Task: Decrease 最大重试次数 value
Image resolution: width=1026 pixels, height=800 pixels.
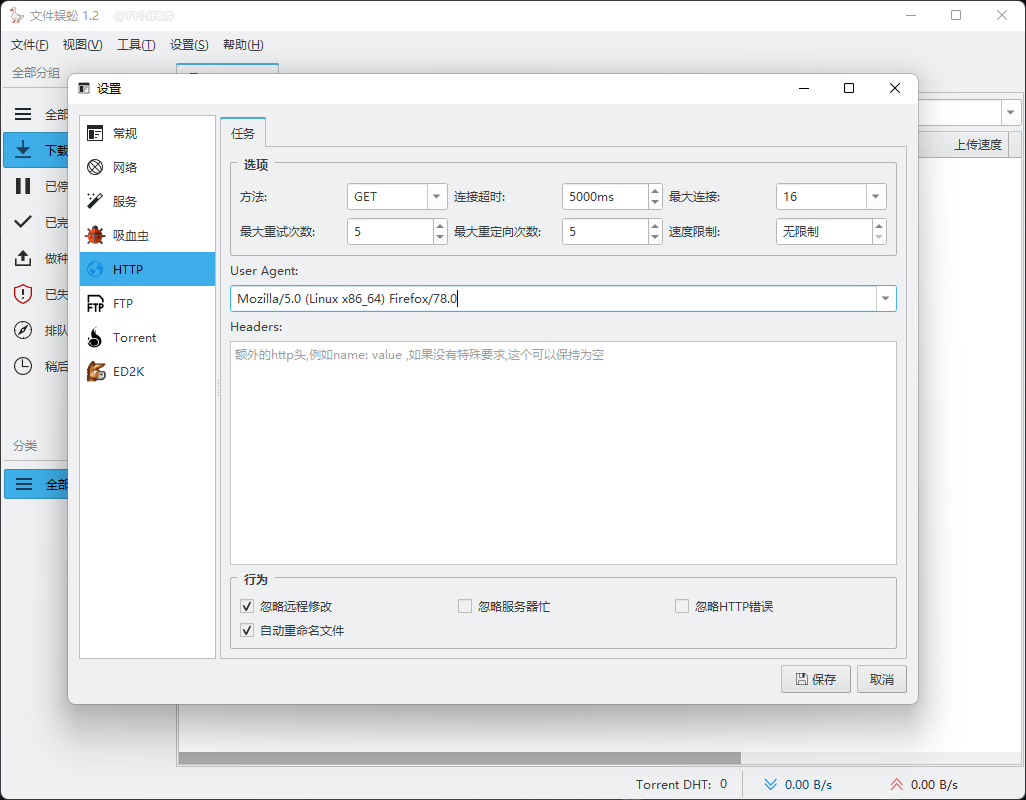Action: point(440,237)
